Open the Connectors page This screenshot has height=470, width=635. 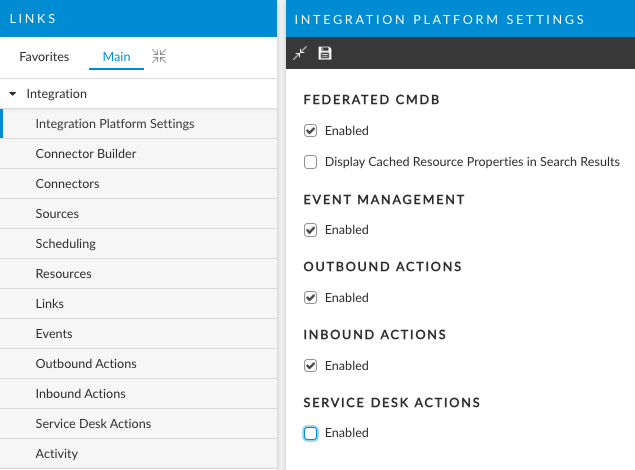(67, 184)
